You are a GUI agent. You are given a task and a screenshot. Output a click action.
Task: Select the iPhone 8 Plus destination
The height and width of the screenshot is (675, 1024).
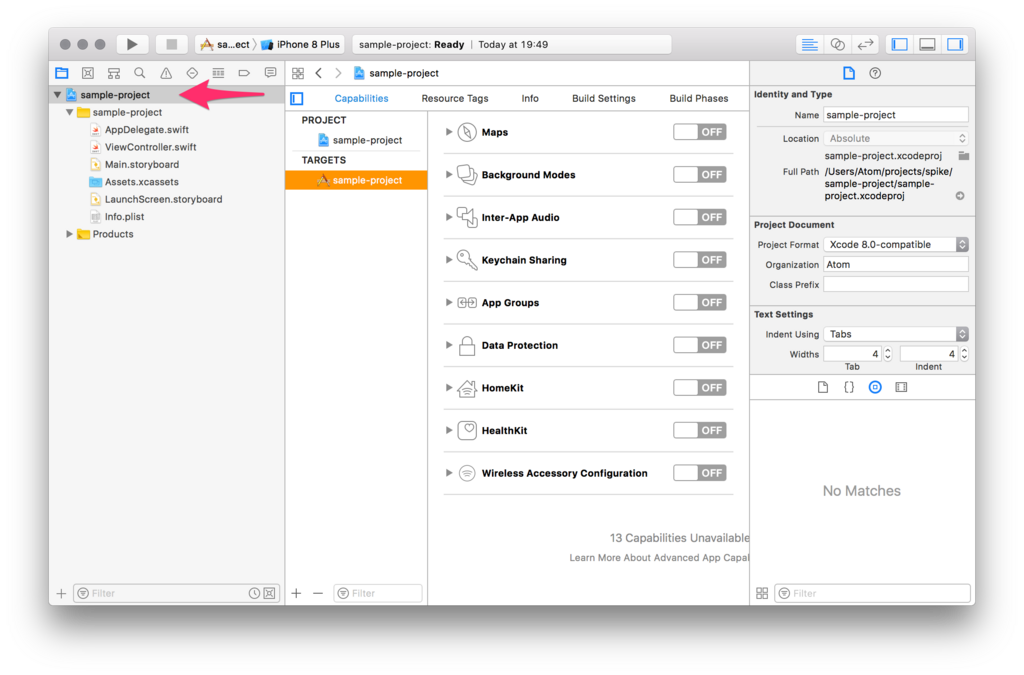[301, 44]
